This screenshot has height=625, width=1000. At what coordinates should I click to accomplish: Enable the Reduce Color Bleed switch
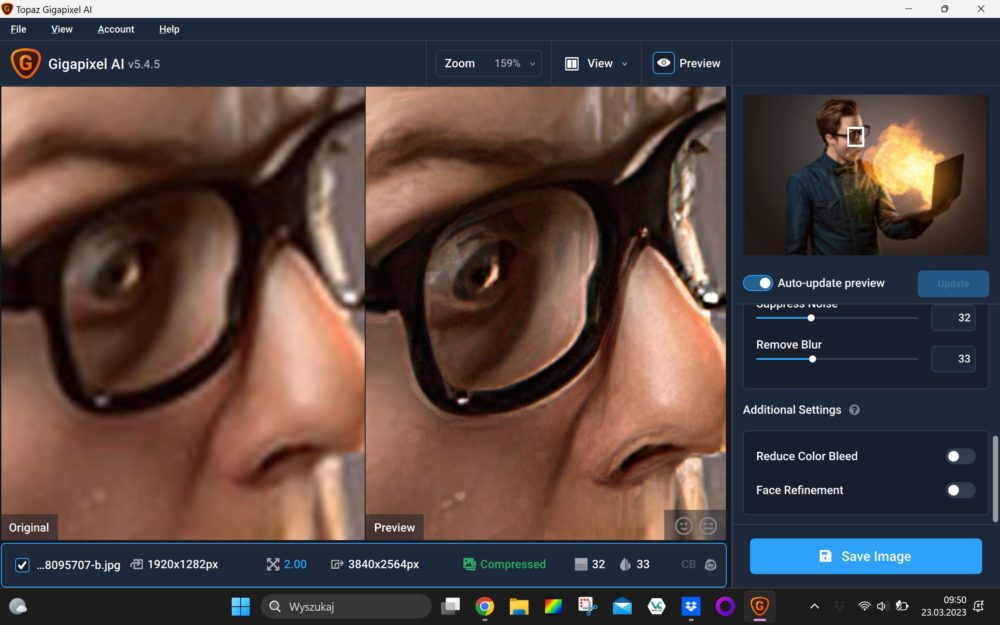[x=960, y=456]
